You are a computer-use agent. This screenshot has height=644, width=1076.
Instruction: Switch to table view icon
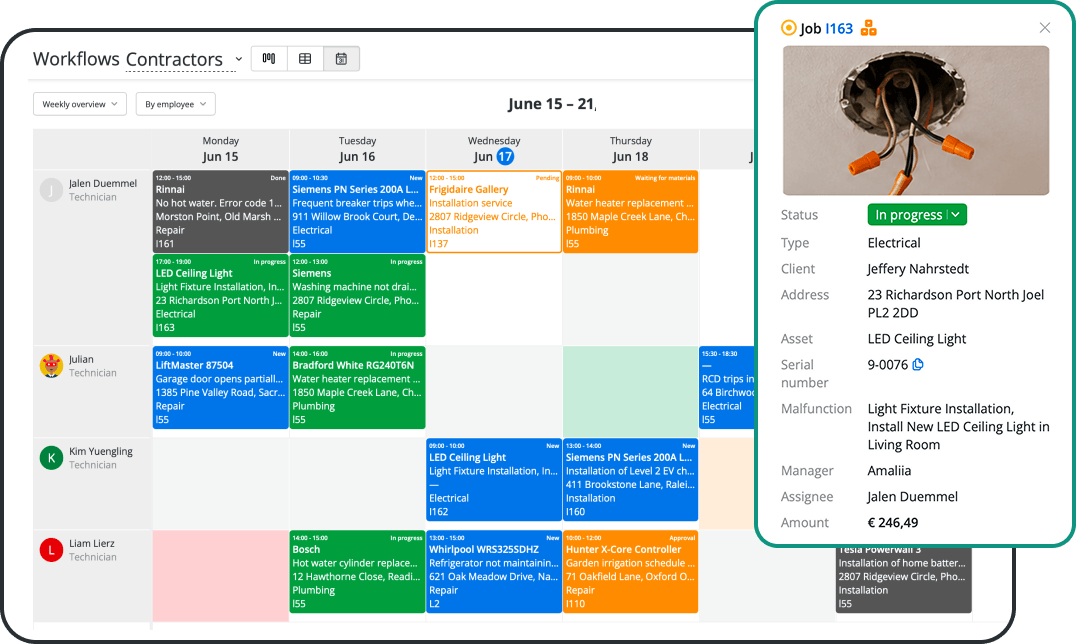click(x=305, y=59)
